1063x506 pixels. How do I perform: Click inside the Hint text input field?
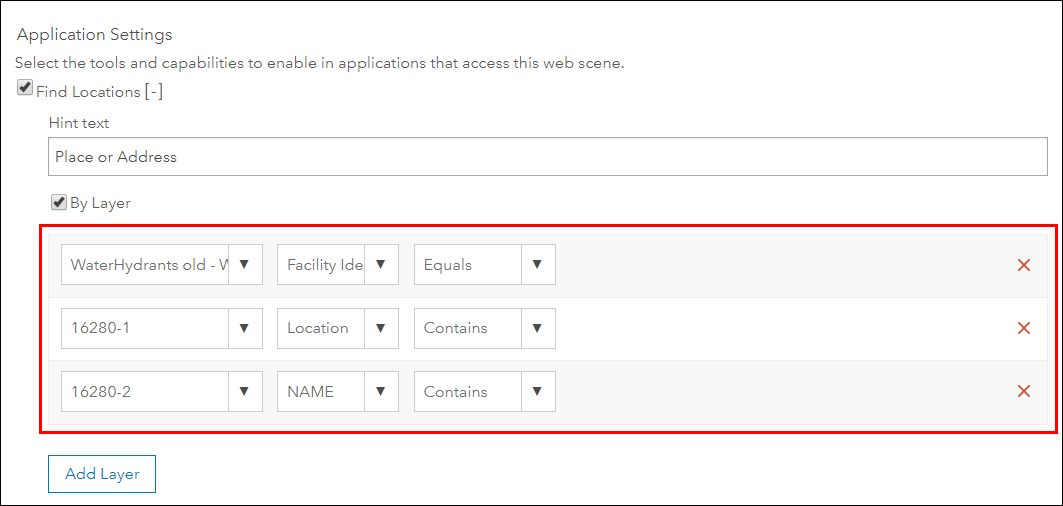[548, 157]
